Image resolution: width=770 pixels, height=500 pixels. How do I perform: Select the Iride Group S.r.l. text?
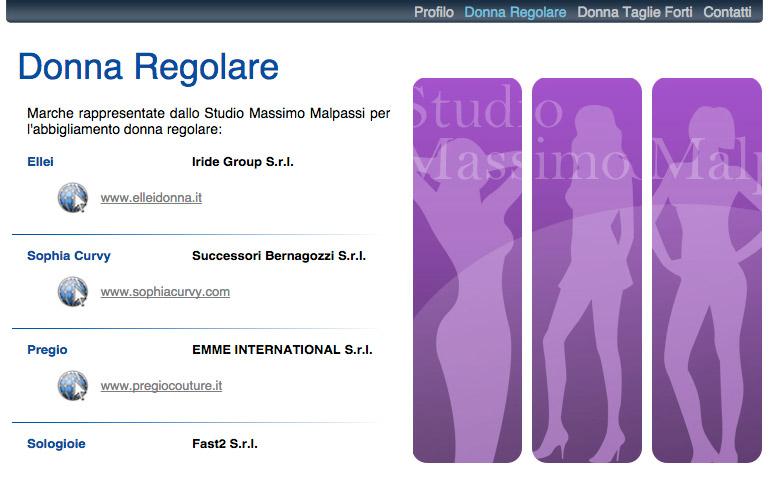243,162
